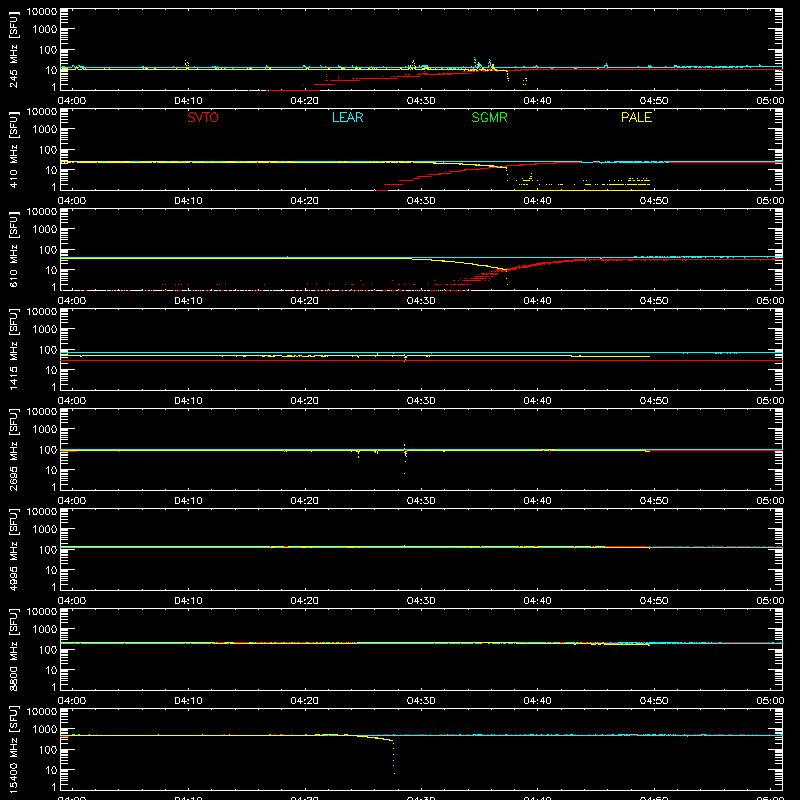Viewport: 800px width, 800px height.
Task: Select the 15400 MHz [SFU] axis title
Action: (13, 749)
